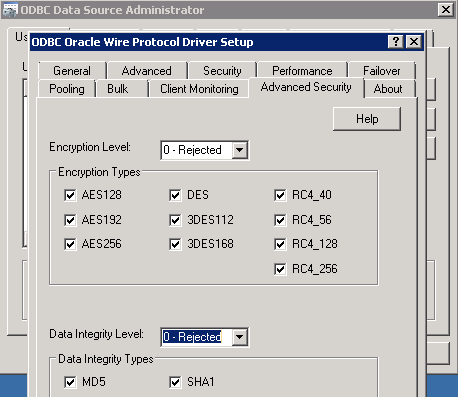Viewport: 458px width, 397px height.
Task: Uncheck the RC4_56 checkbox
Action: 280,220
